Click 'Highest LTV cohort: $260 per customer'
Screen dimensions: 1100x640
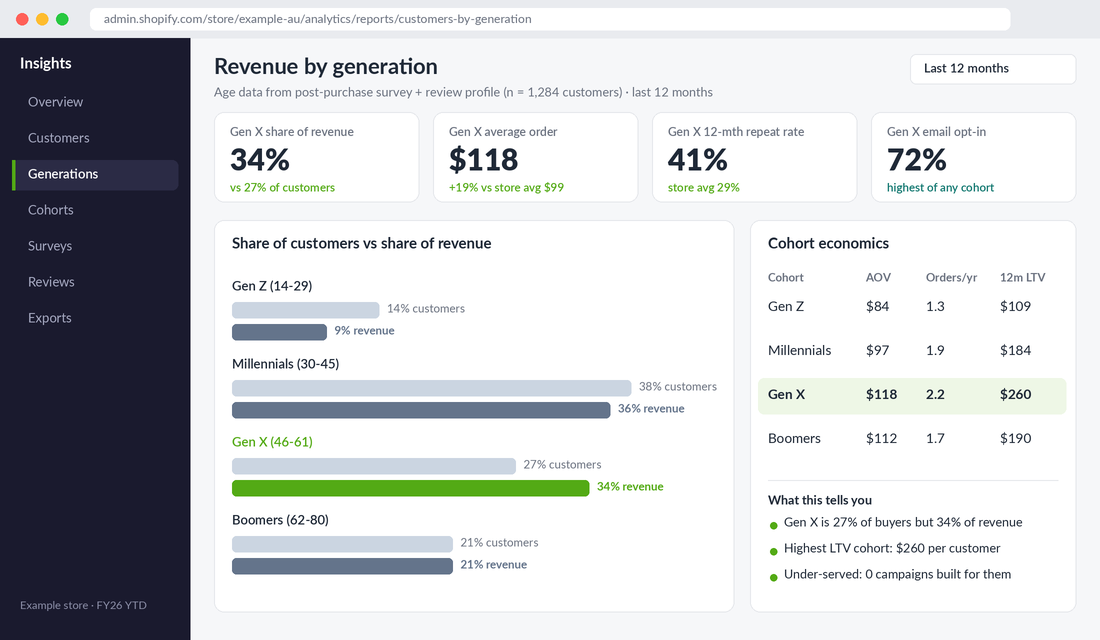[892, 549]
